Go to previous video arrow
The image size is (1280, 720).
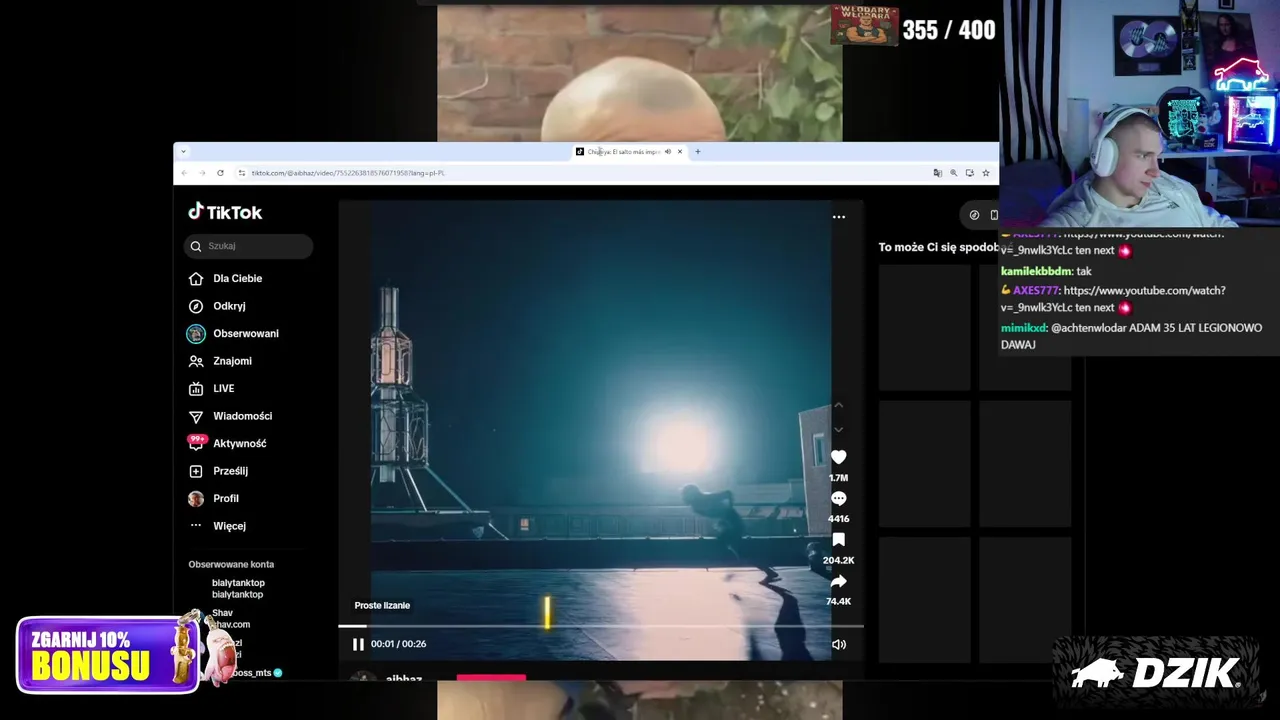839,405
